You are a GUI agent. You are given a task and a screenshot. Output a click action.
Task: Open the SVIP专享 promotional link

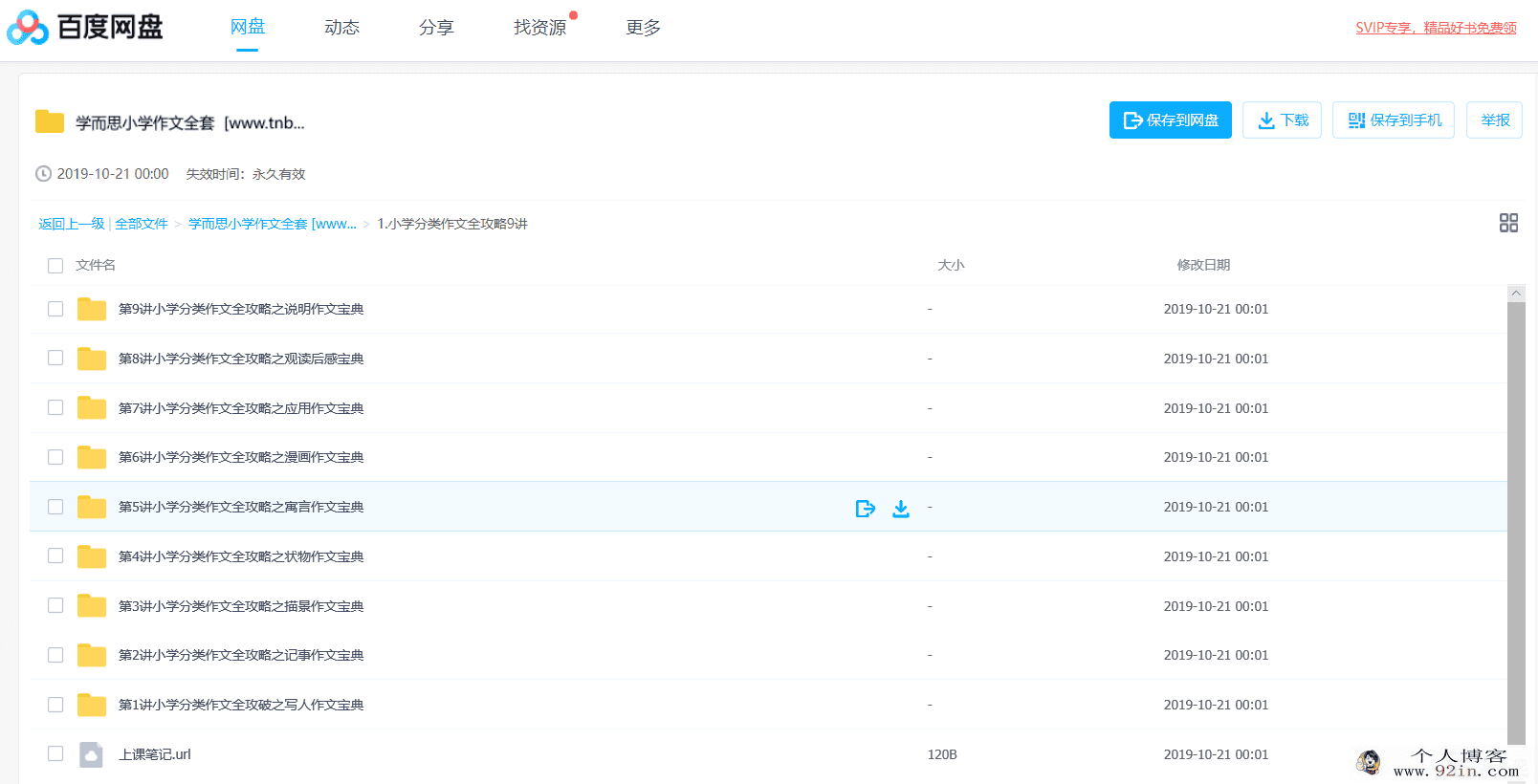(1436, 28)
